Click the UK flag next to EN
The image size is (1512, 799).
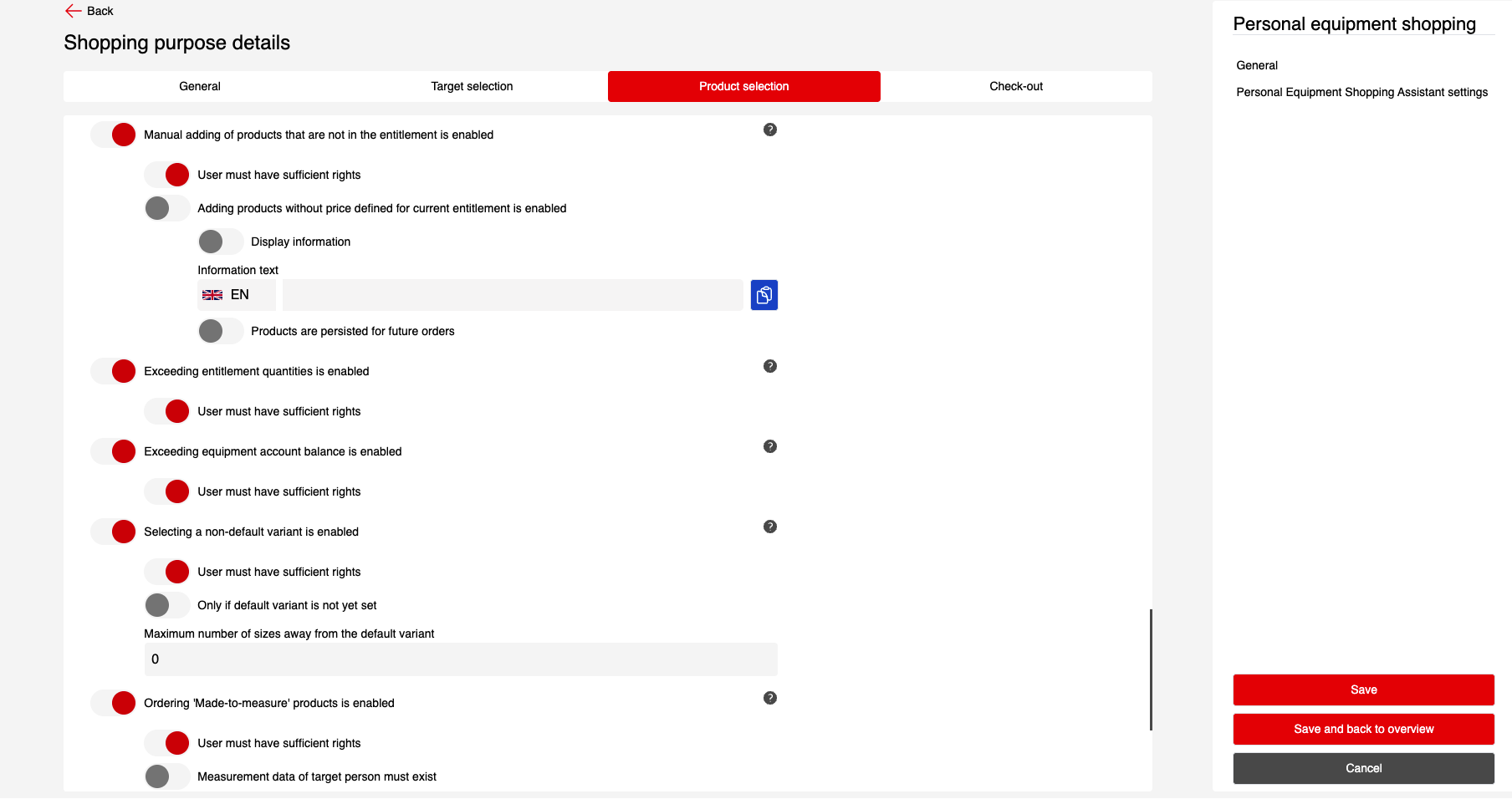coord(212,295)
